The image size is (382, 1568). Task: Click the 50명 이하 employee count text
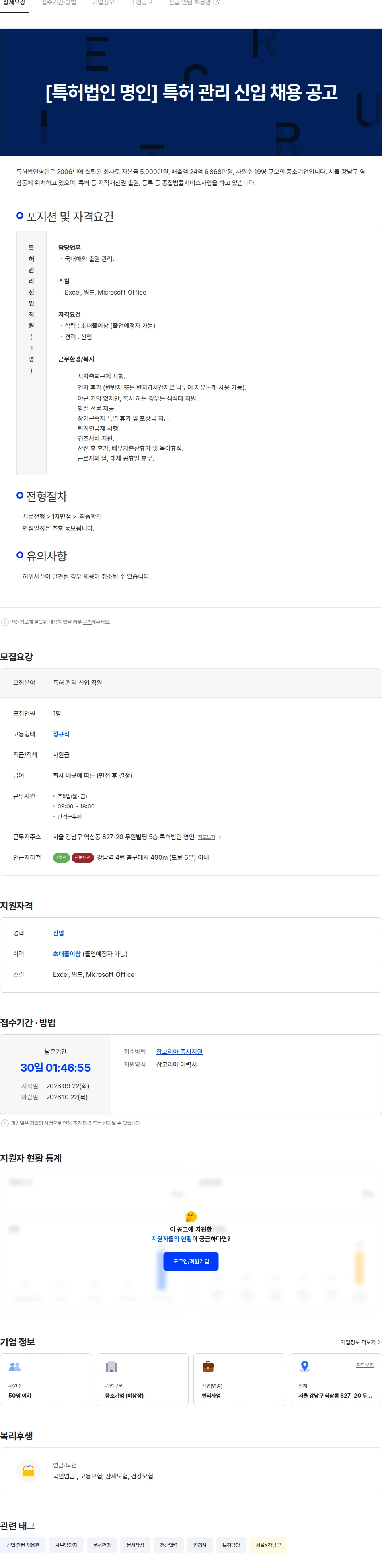tap(20, 1395)
